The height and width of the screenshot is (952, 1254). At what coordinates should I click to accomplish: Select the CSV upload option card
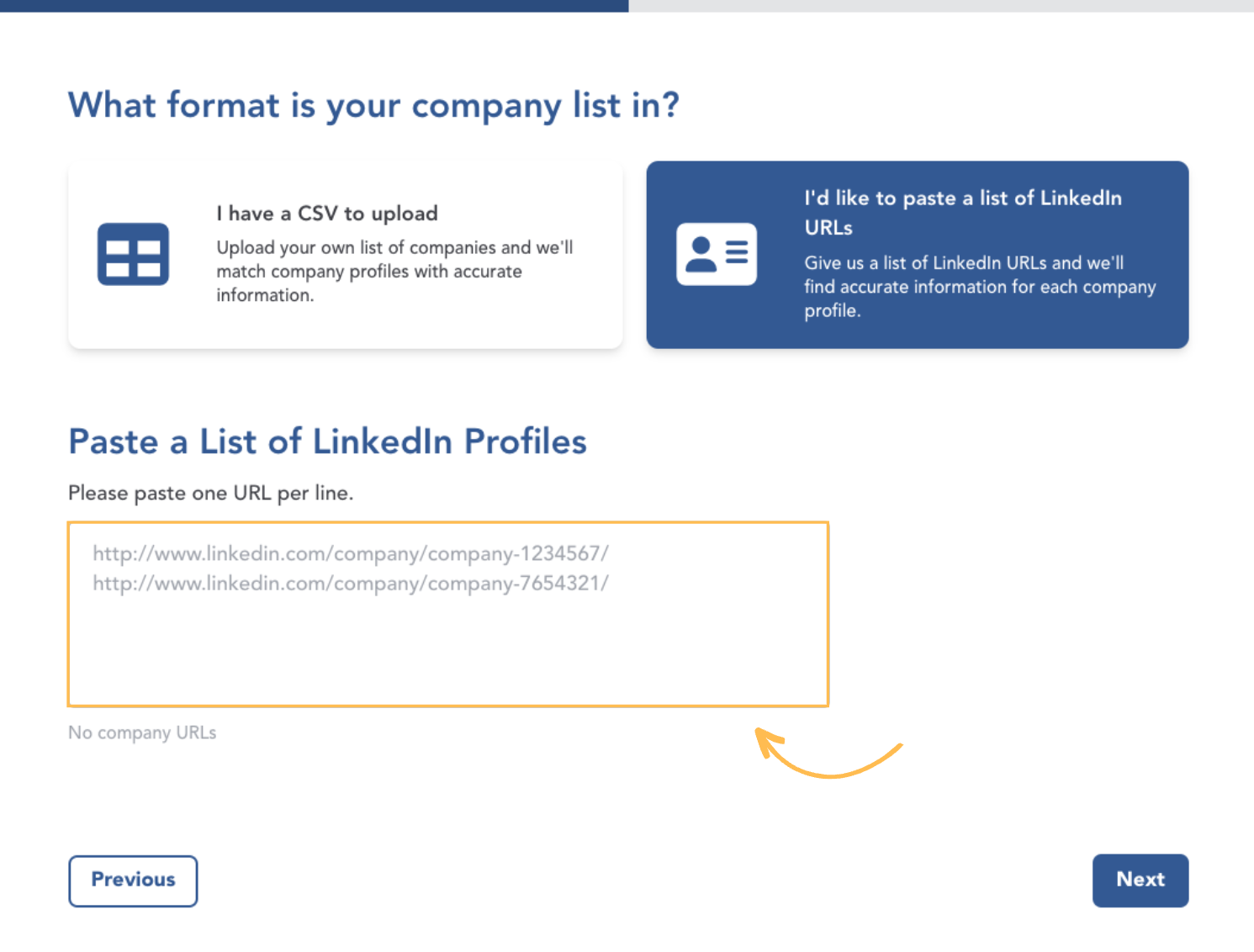click(346, 255)
